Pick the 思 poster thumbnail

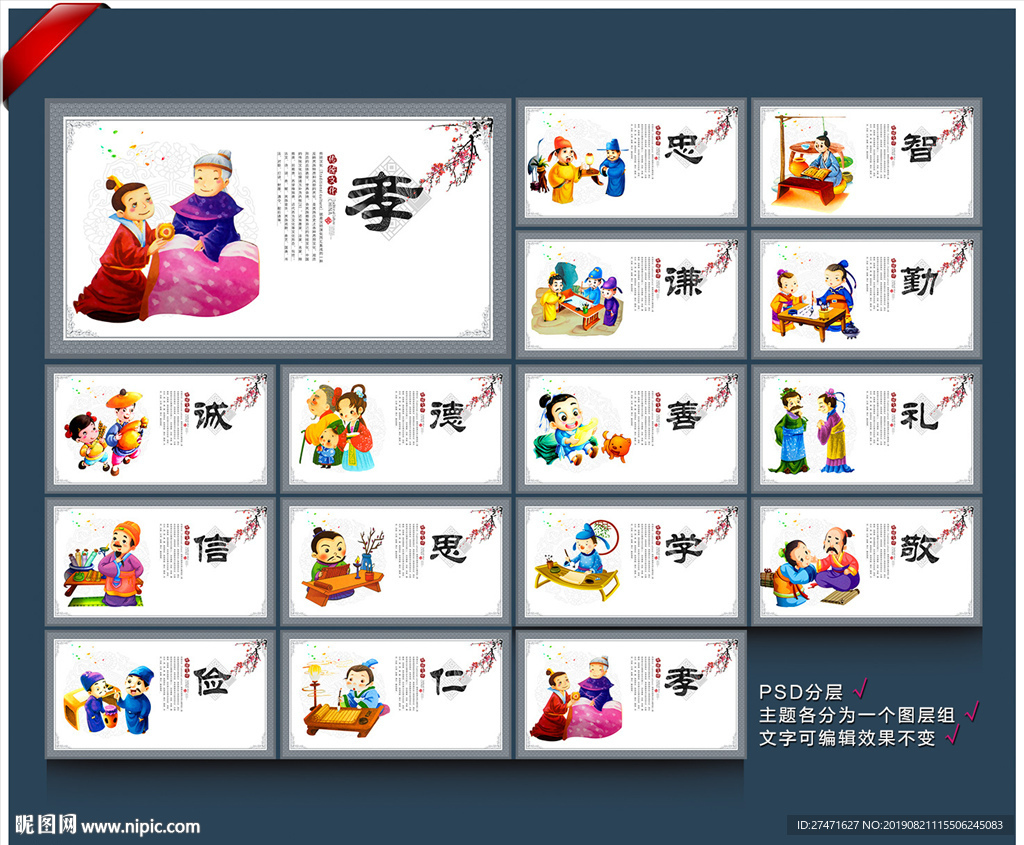[x=396, y=562]
